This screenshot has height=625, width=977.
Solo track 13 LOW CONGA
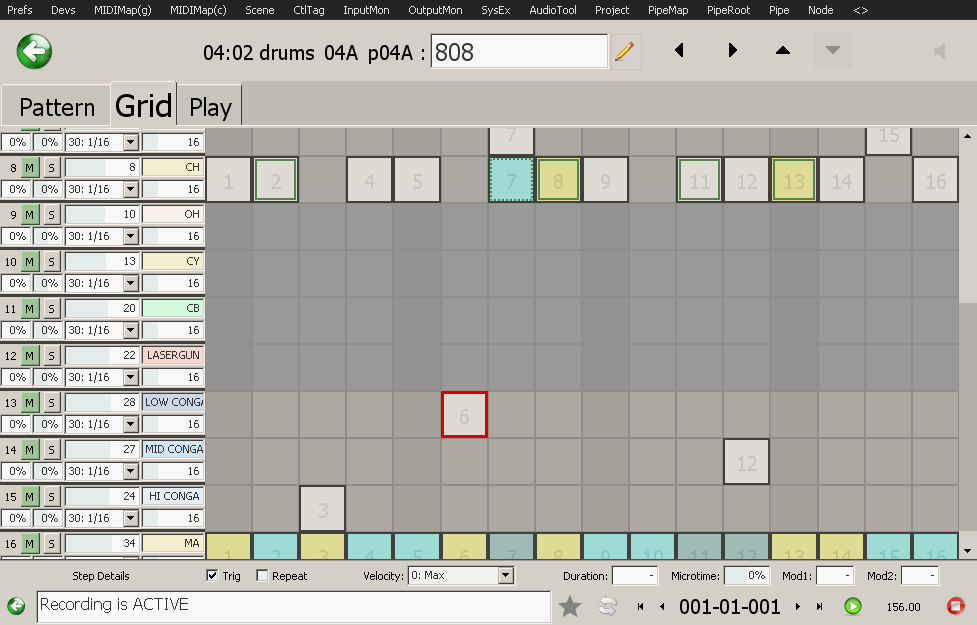click(52, 403)
